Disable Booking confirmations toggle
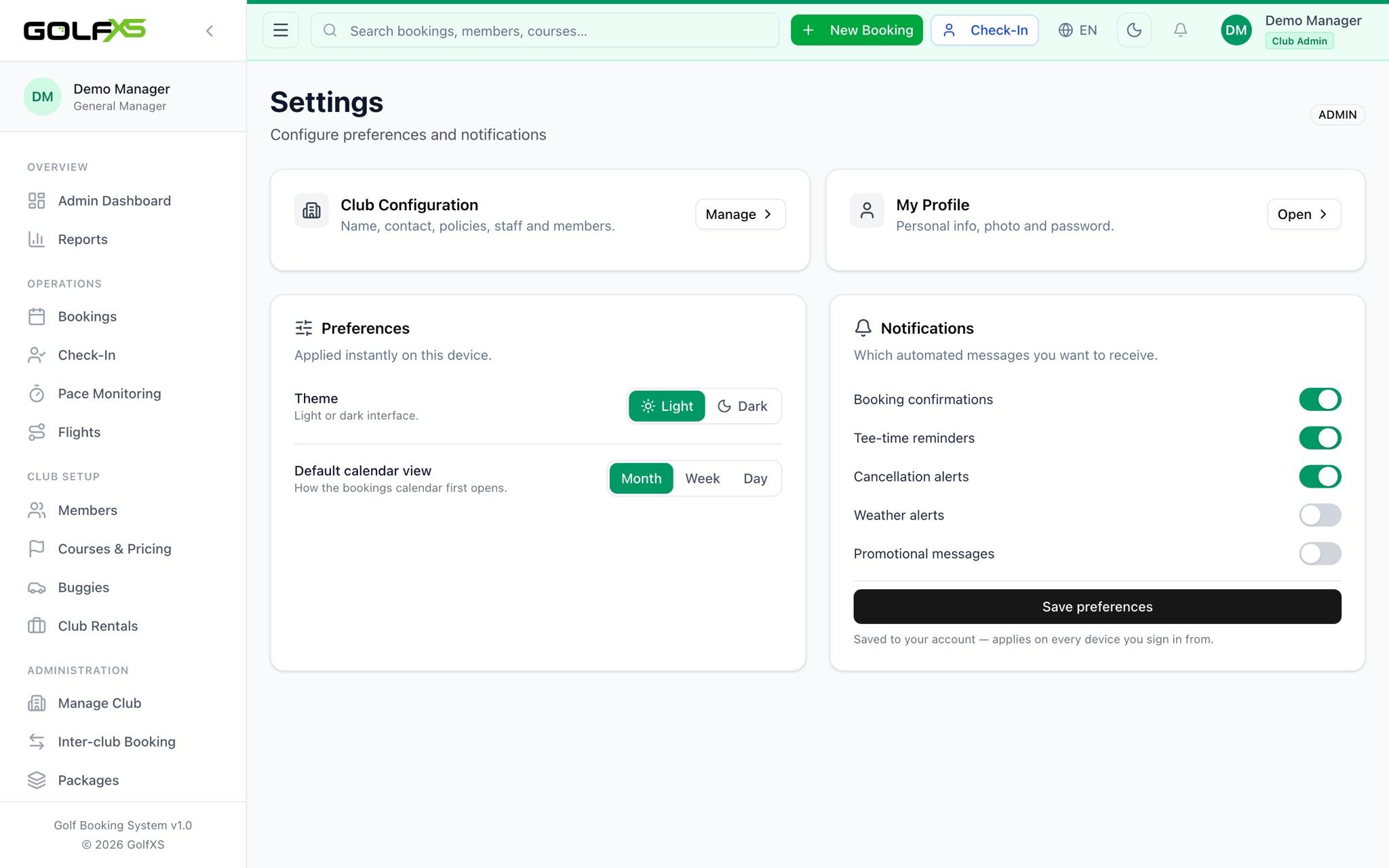The width and height of the screenshot is (1389, 868). pyautogui.click(x=1320, y=399)
